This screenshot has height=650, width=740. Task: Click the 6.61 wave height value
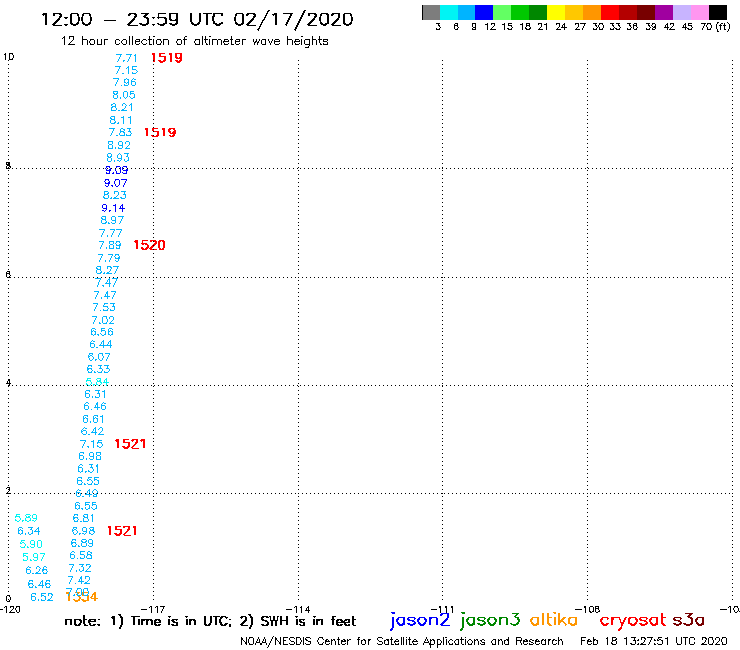point(93,419)
